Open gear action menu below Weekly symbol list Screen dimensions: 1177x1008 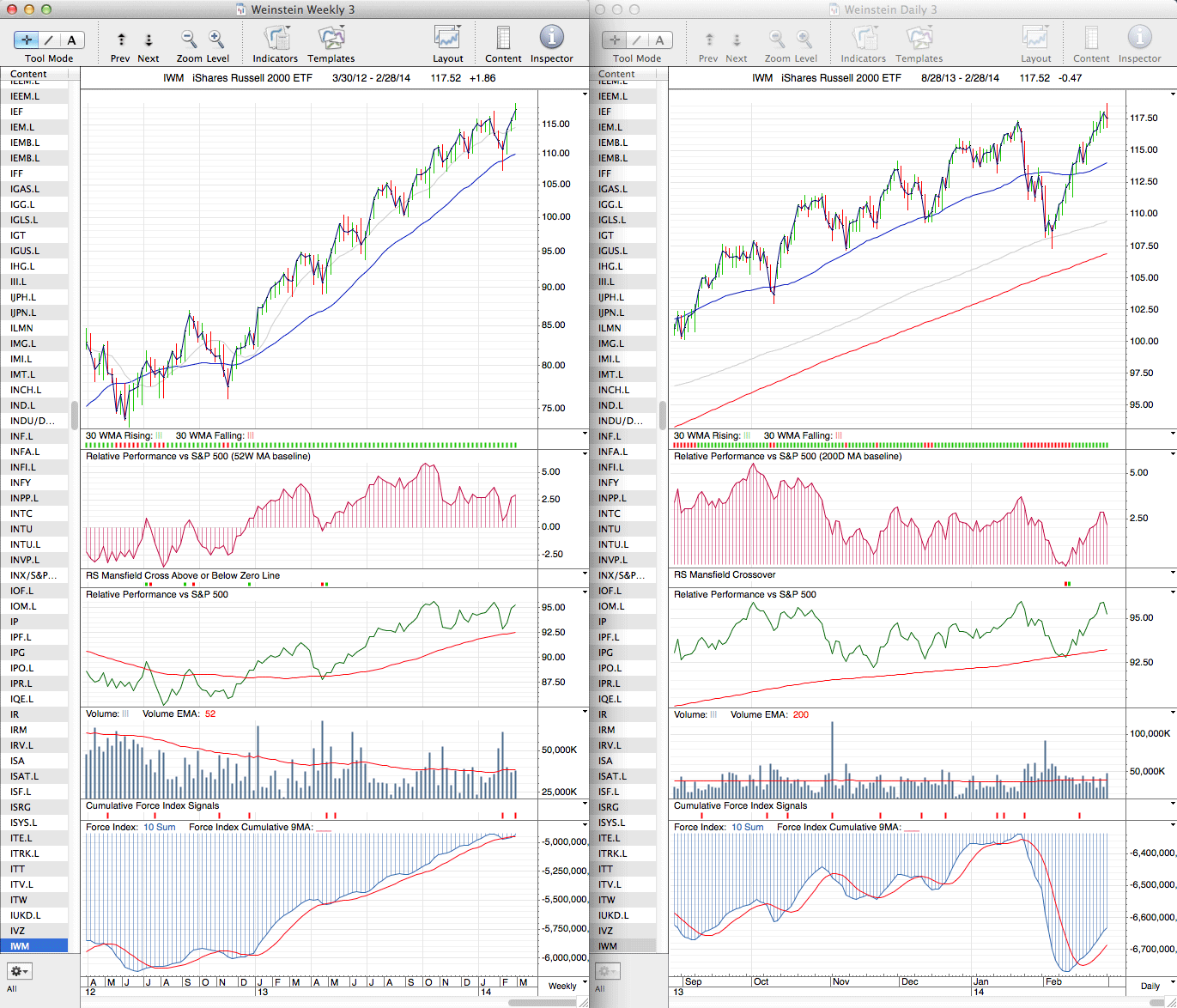19,971
